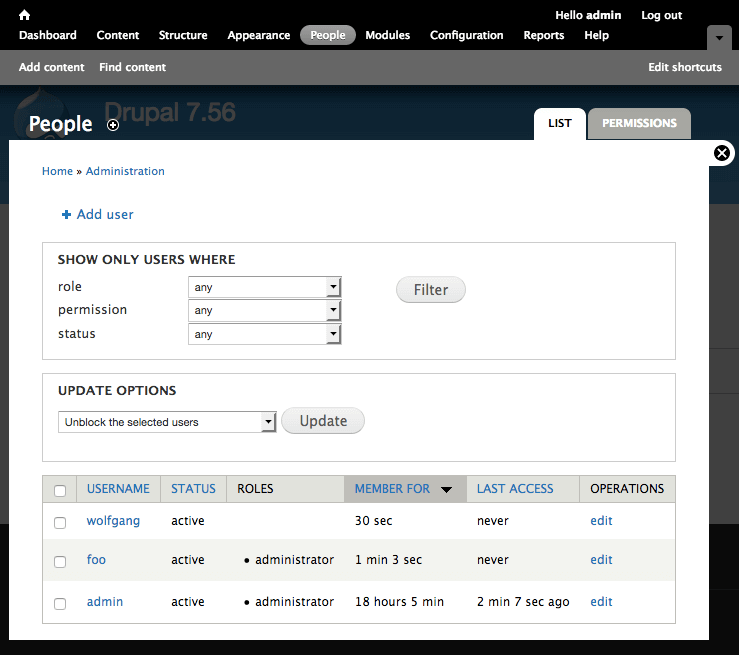Click the Filter button

click(431, 290)
